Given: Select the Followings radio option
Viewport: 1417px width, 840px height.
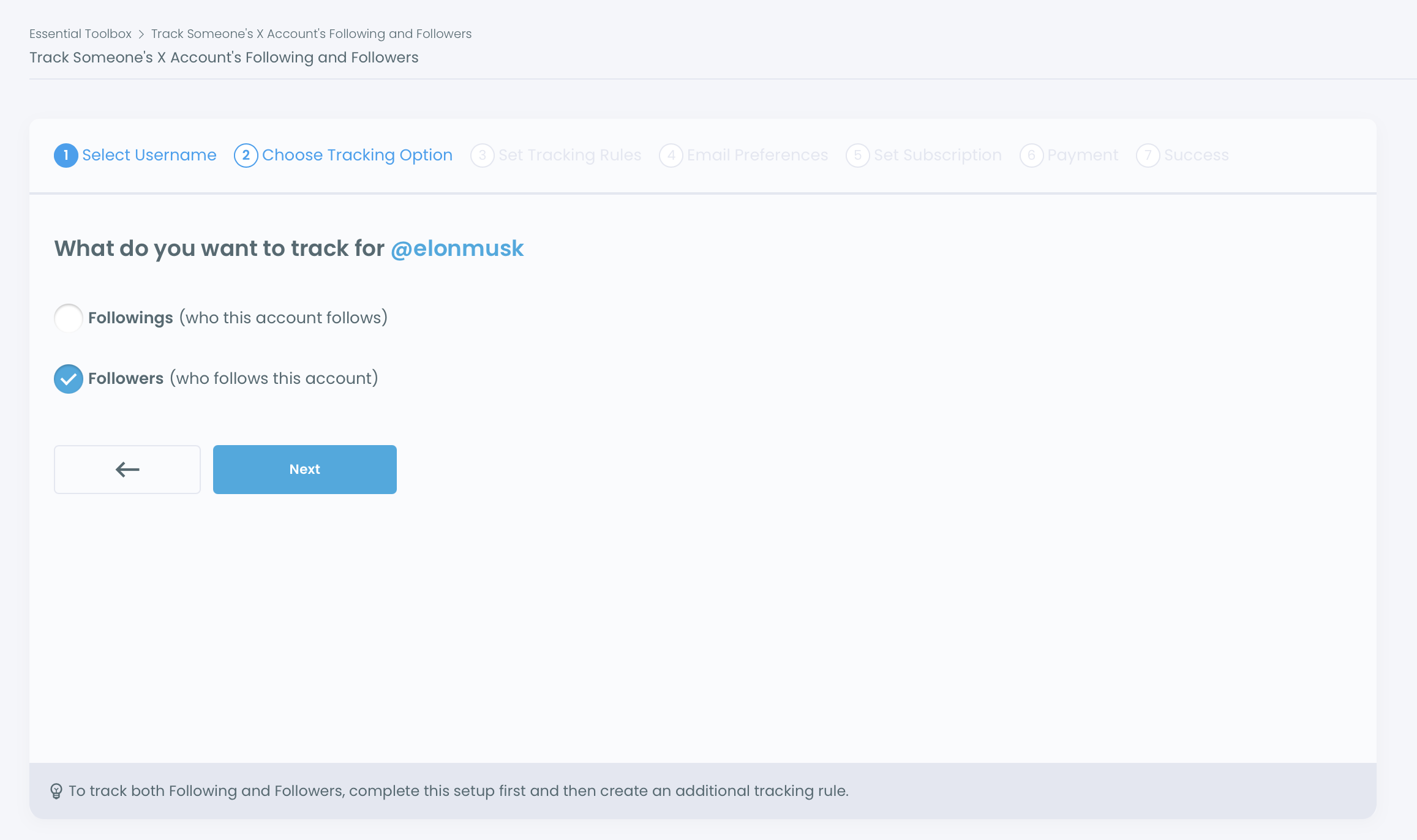Looking at the screenshot, I should pos(68,318).
